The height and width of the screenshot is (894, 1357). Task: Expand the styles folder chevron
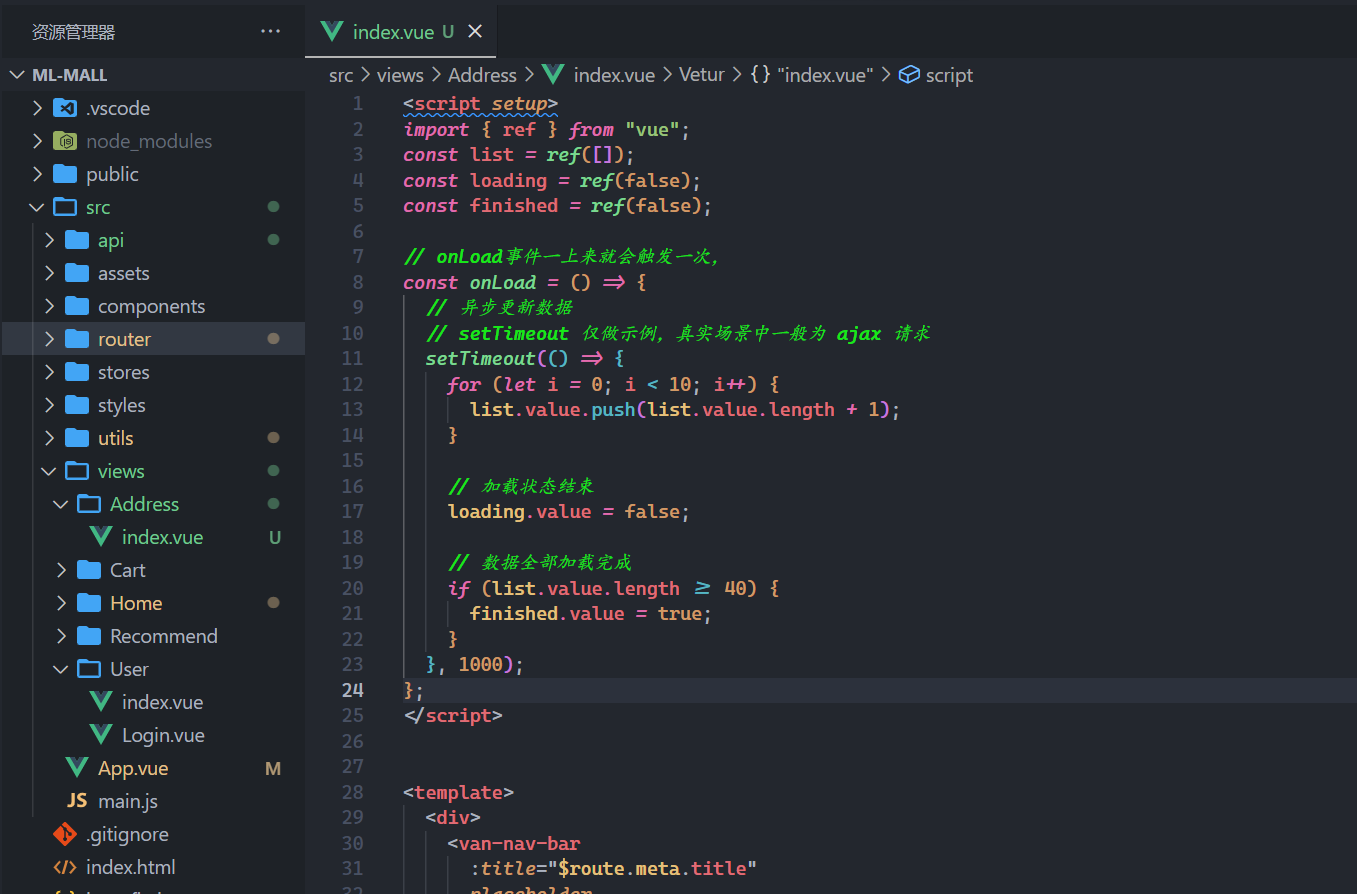(x=49, y=405)
